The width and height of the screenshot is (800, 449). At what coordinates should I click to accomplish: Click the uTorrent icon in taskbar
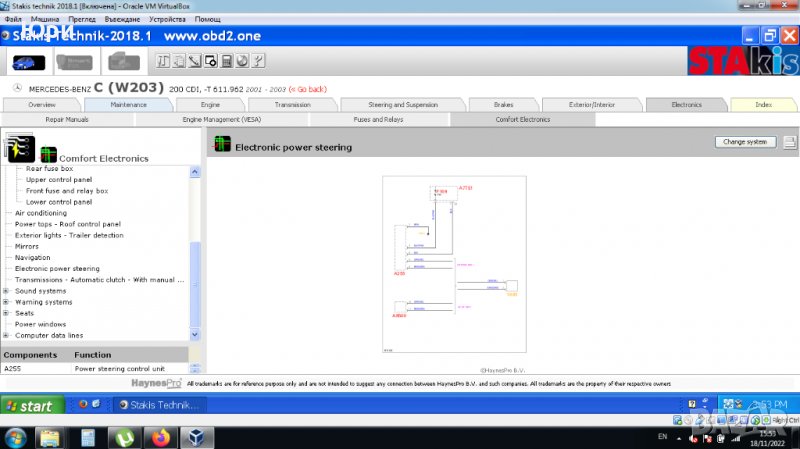[x=122, y=437]
